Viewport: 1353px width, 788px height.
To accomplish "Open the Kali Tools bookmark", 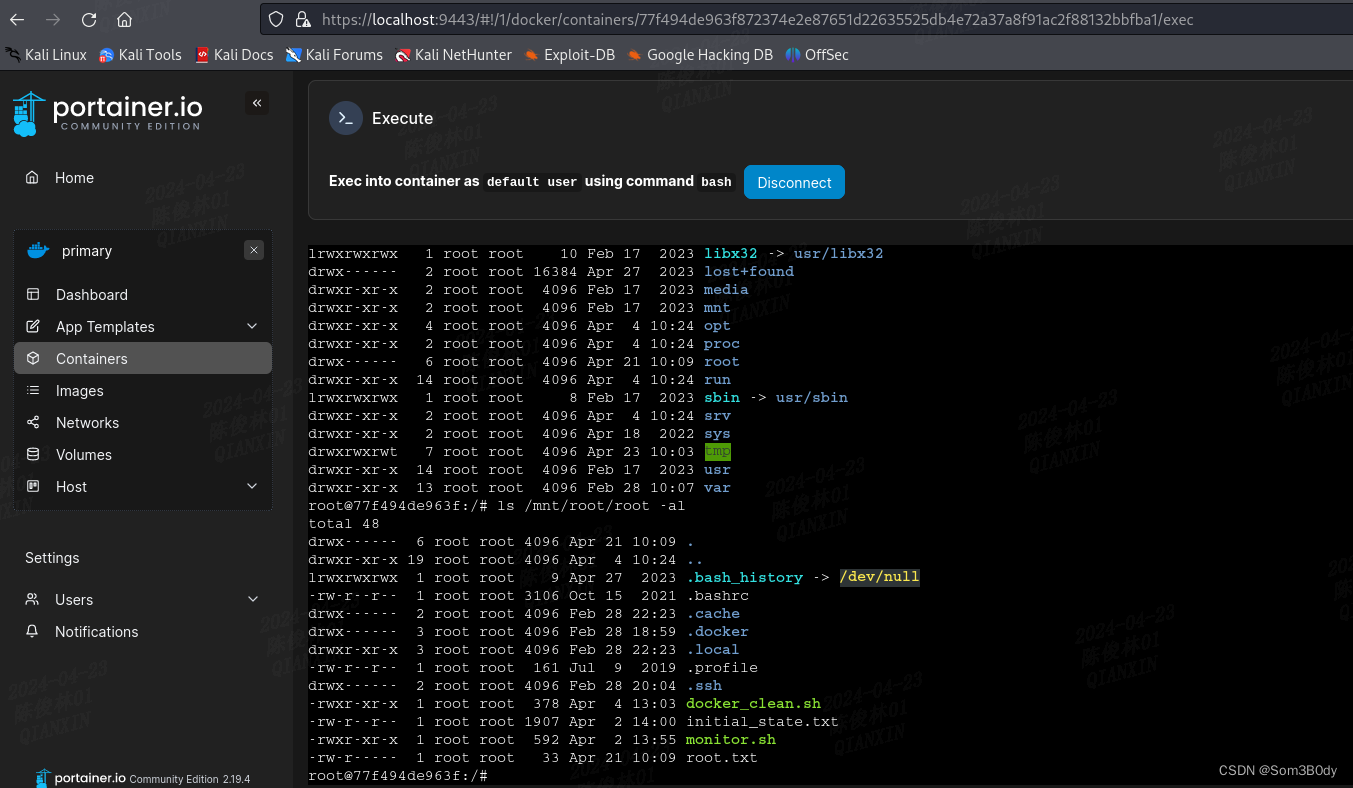I will tap(140, 55).
